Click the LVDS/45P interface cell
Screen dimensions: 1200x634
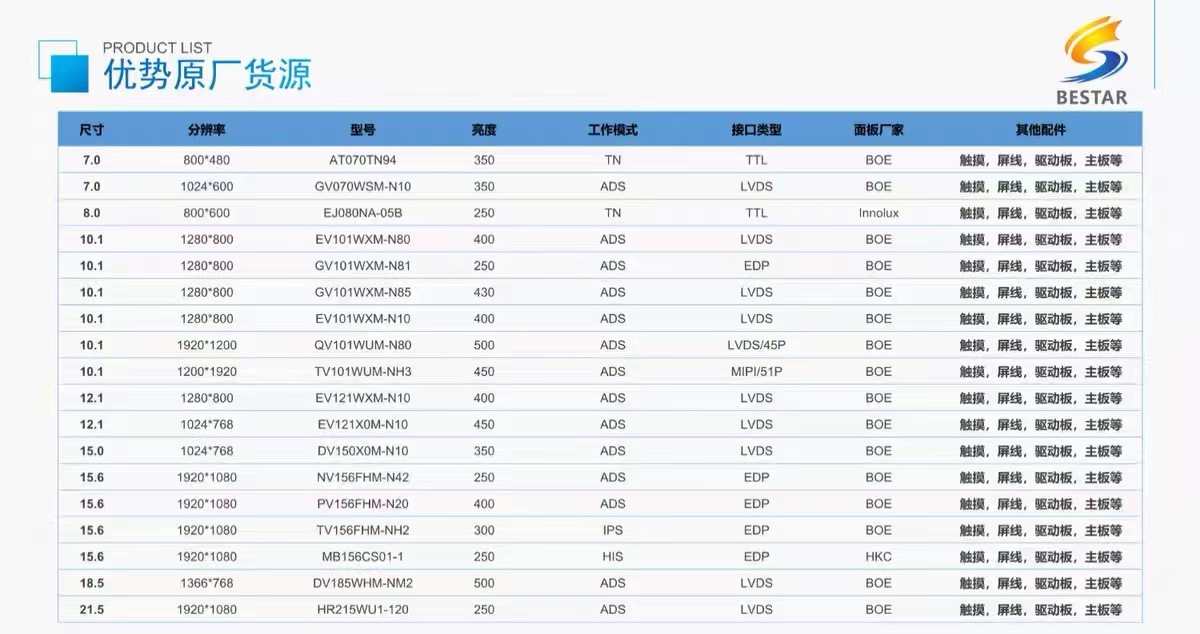coord(756,345)
